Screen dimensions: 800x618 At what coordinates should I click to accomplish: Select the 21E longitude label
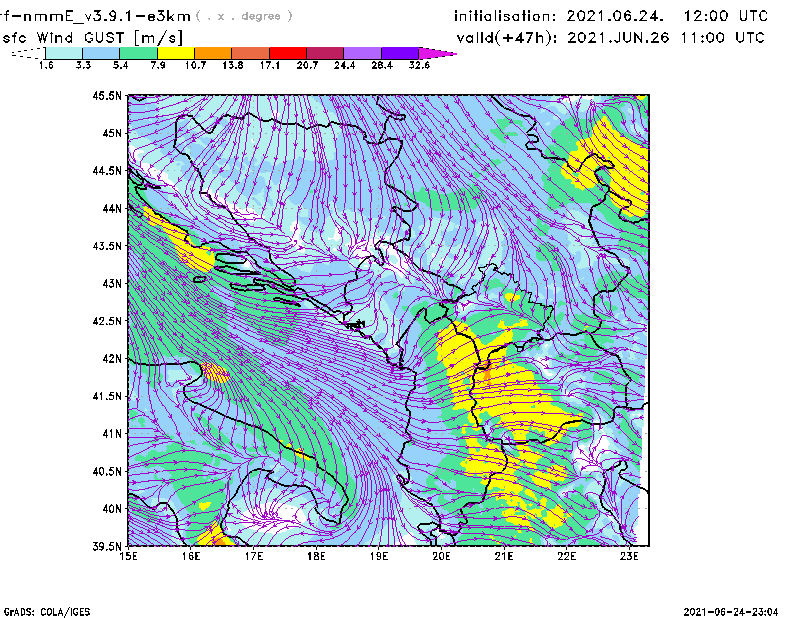coord(504,556)
